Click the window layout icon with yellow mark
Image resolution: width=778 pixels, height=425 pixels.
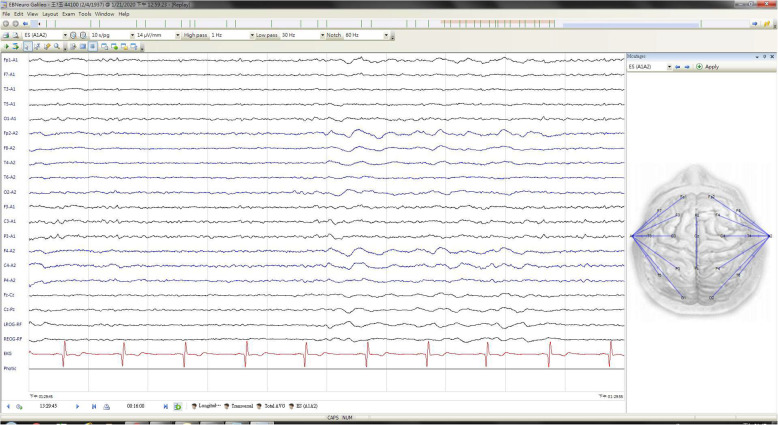(x=124, y=47)
